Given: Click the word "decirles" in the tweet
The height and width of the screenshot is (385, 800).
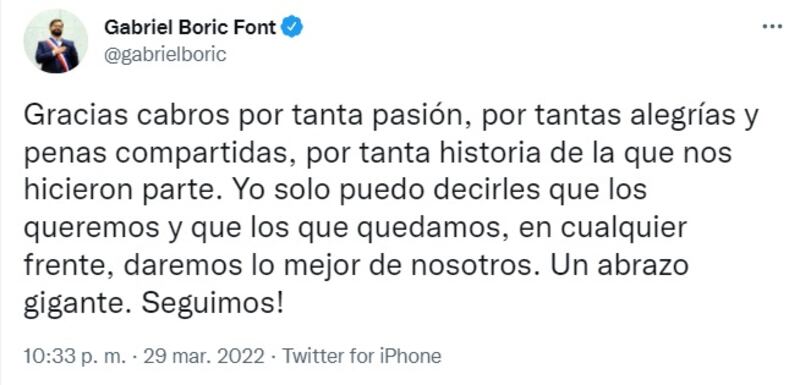Looking at the screenshot, I should click(x=481, y=192).
